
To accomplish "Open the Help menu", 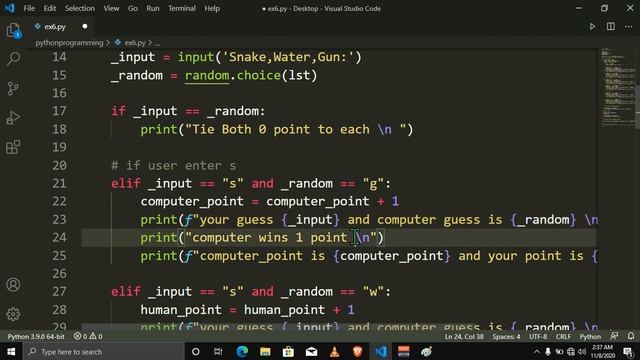I will pos(212,8).
